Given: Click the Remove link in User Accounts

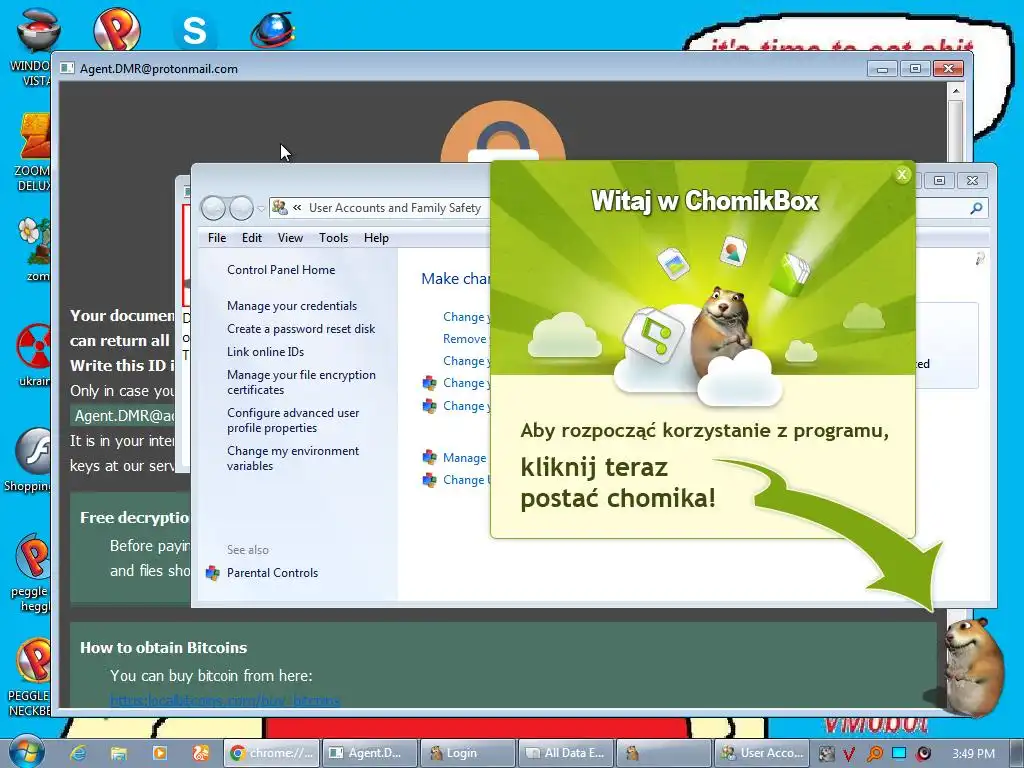Looking at the screenshot, I should 465,339.
